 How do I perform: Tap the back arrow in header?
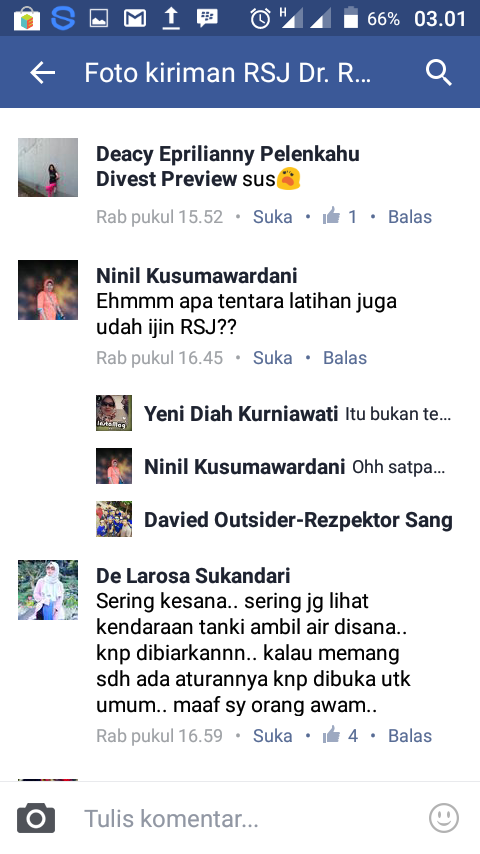click(42, 72)
